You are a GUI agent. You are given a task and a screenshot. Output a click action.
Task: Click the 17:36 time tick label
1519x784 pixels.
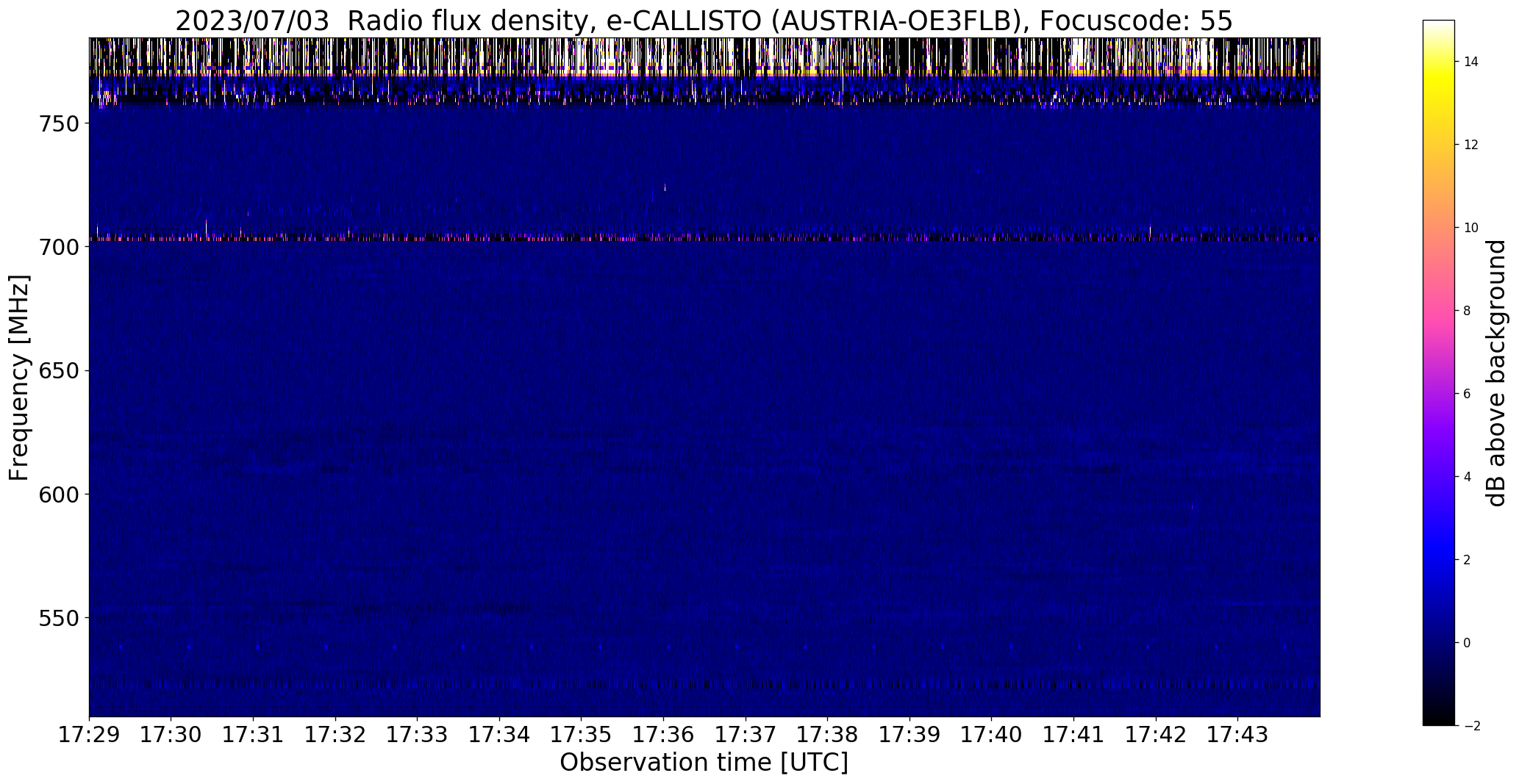pos(663,735)
